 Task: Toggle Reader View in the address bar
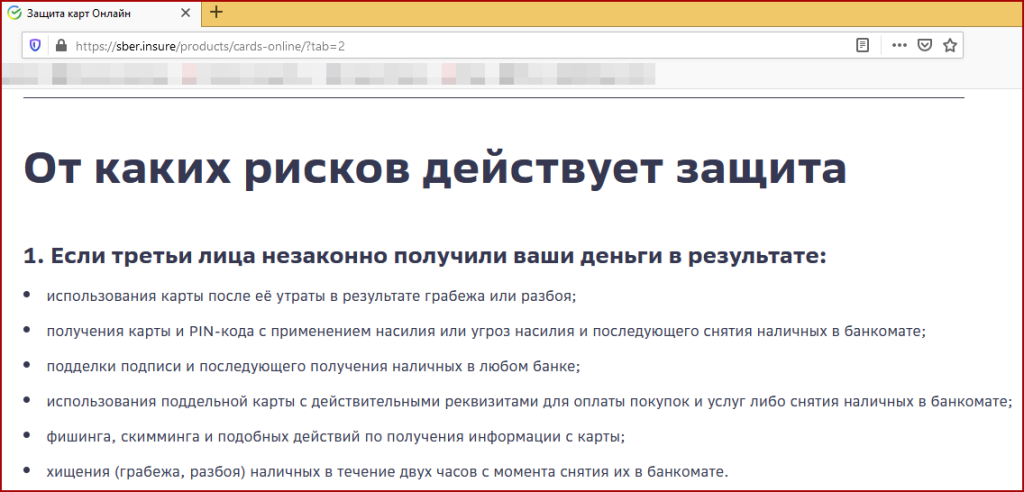click(x=863, y=45)
